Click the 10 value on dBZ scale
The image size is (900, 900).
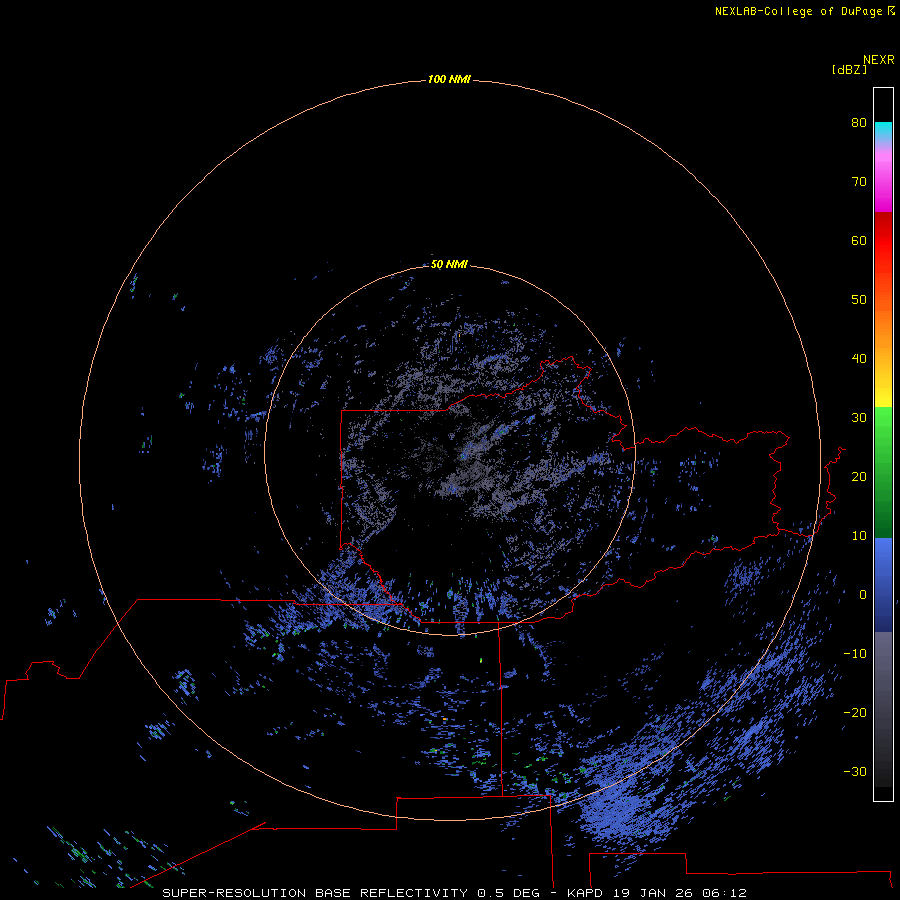(859, 536)
